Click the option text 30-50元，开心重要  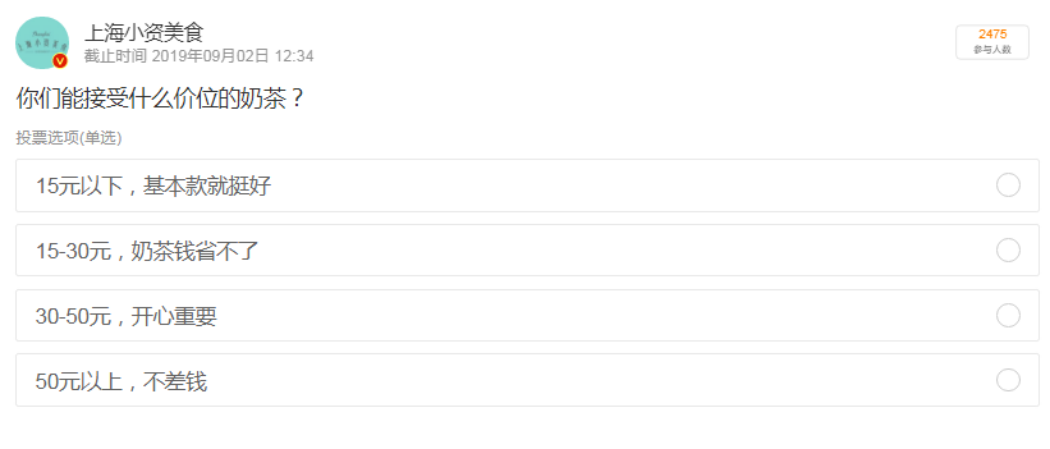coord(126,315)
